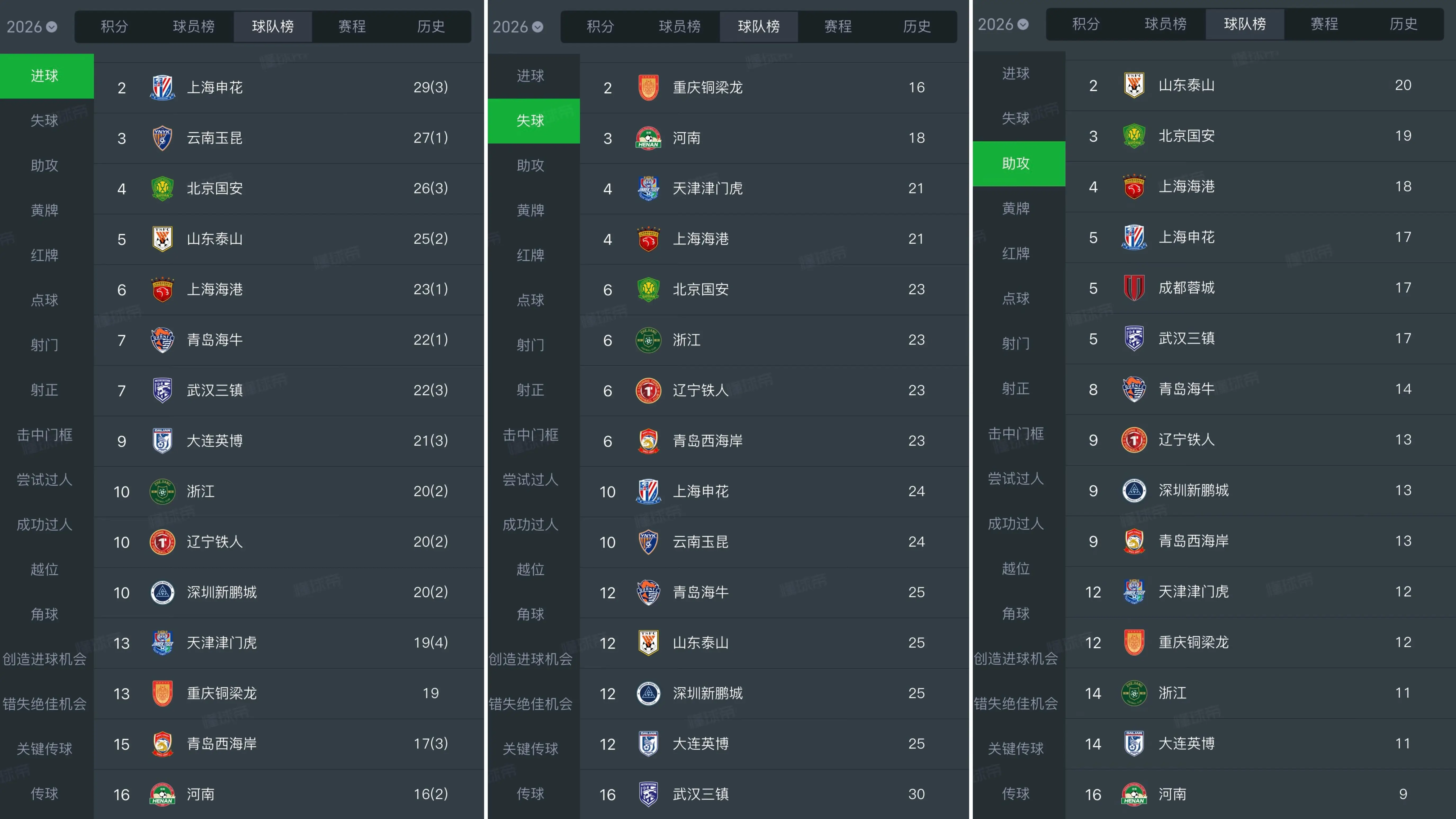
Task: Click 深圳新鹏城 crest in assists list
Action: pos(1134,490)
